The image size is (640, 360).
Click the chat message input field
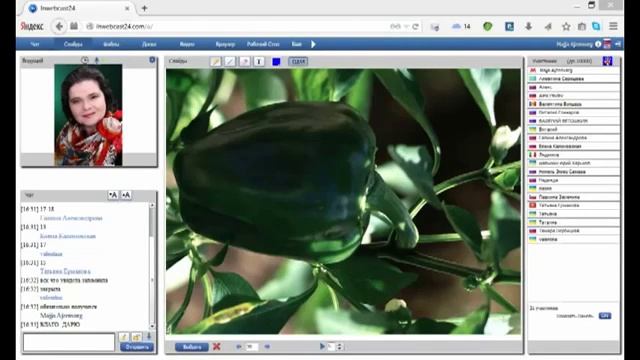69,342
